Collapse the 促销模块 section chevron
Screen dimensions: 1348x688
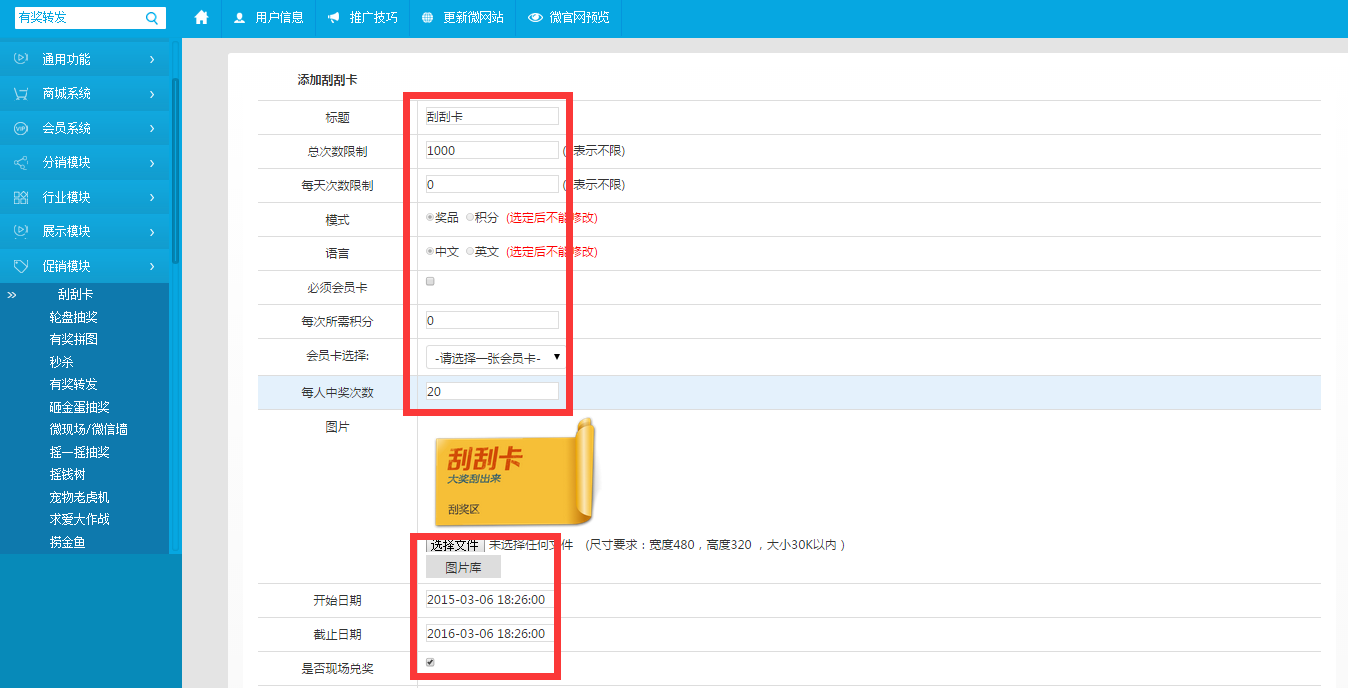(x=152, y=266)
